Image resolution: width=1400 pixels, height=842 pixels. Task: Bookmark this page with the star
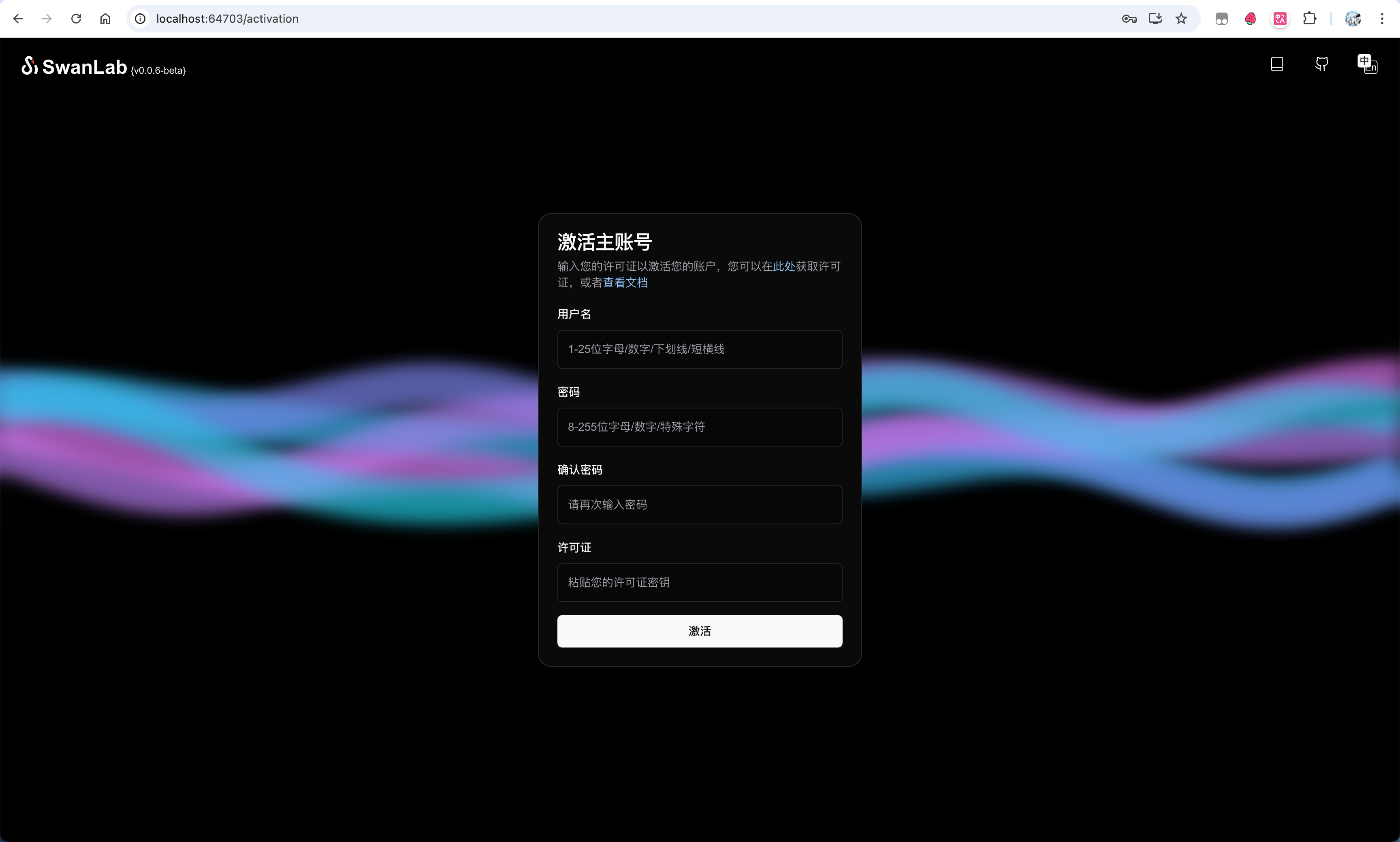tap(1181, 19)
